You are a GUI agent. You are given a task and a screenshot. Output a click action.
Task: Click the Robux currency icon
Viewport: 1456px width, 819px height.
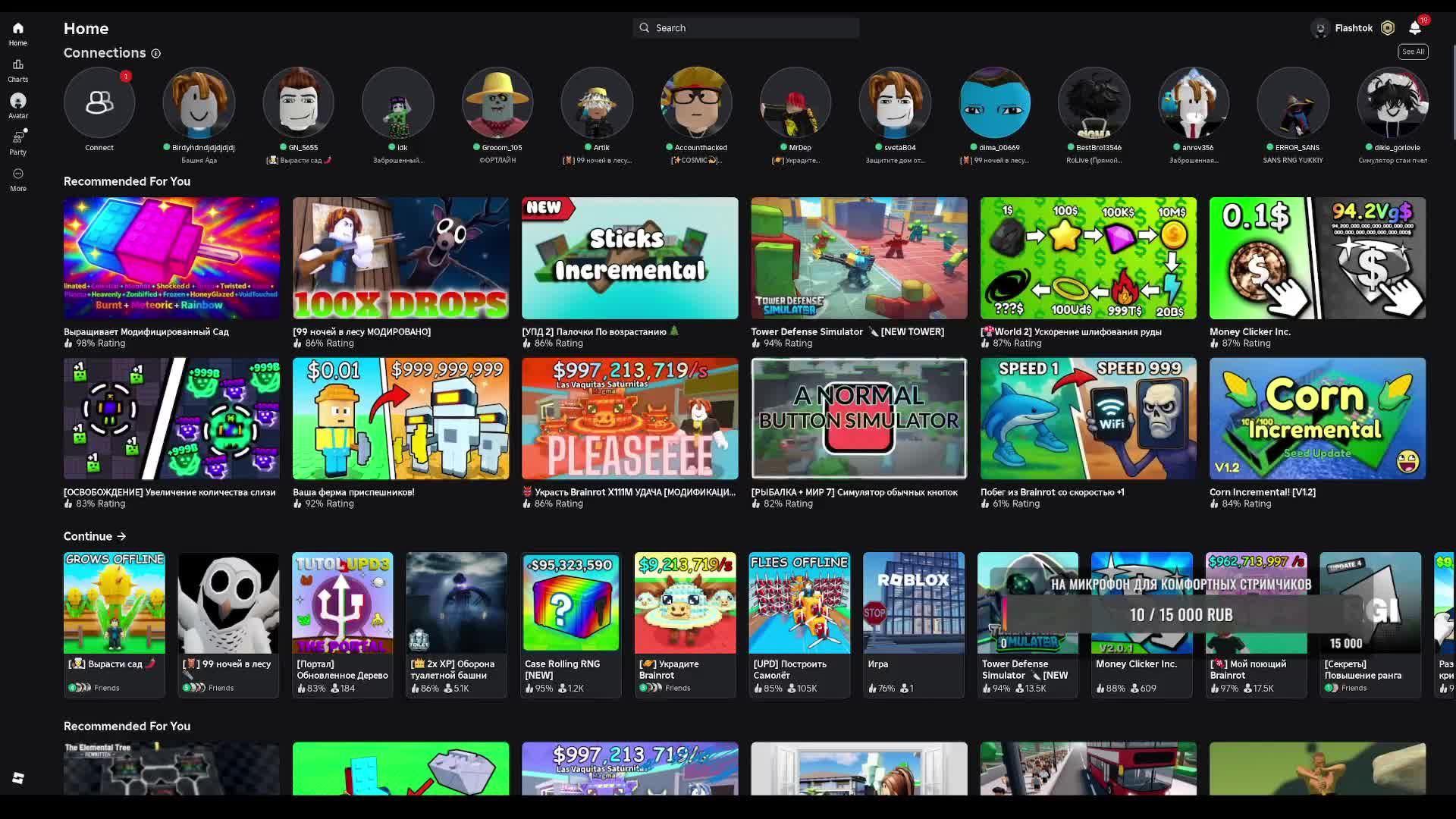(1388, 28)
